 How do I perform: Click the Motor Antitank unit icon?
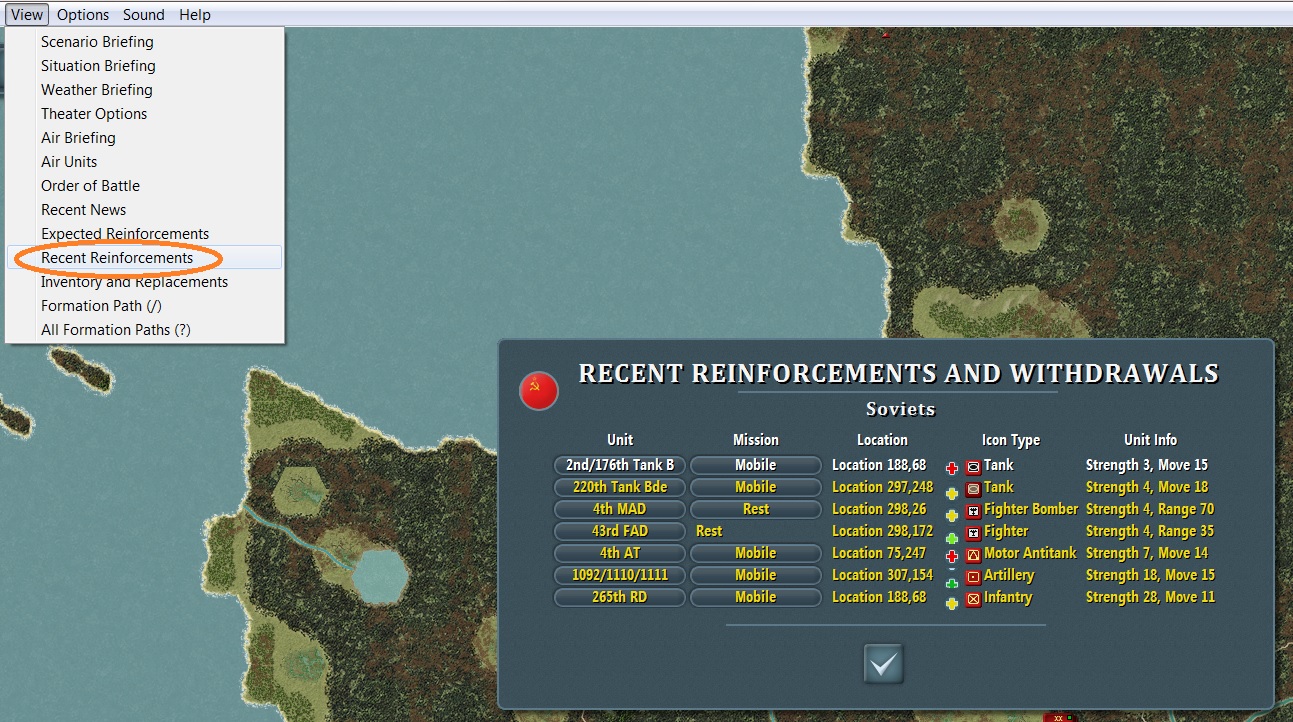click(x=973, y=554)
